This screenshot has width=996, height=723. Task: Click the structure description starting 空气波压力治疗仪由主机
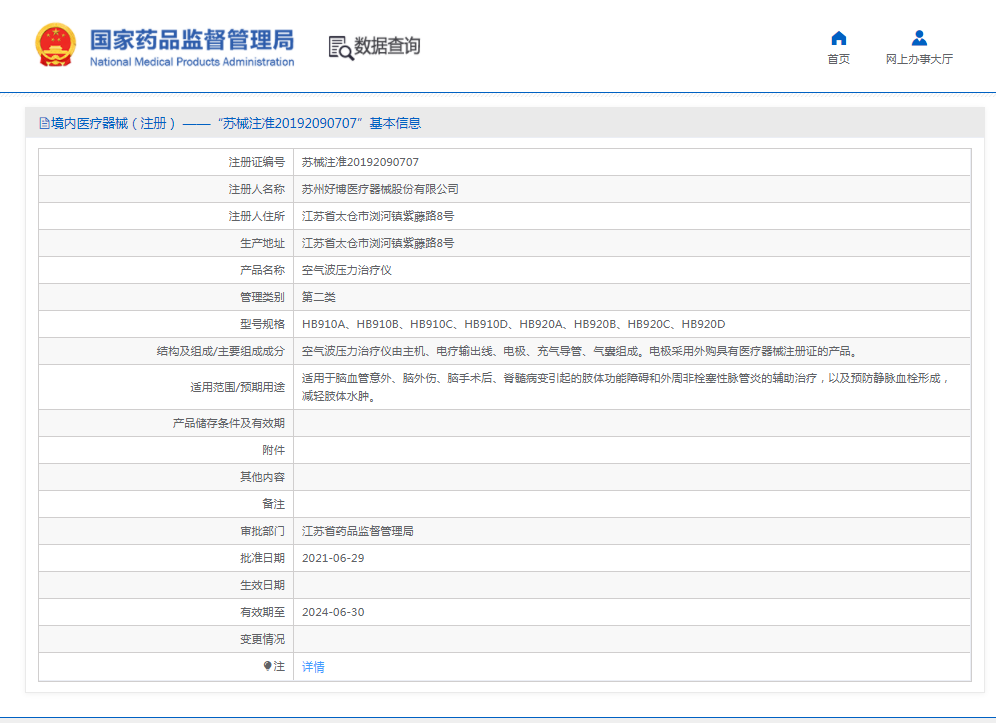(x=582, y=351)
